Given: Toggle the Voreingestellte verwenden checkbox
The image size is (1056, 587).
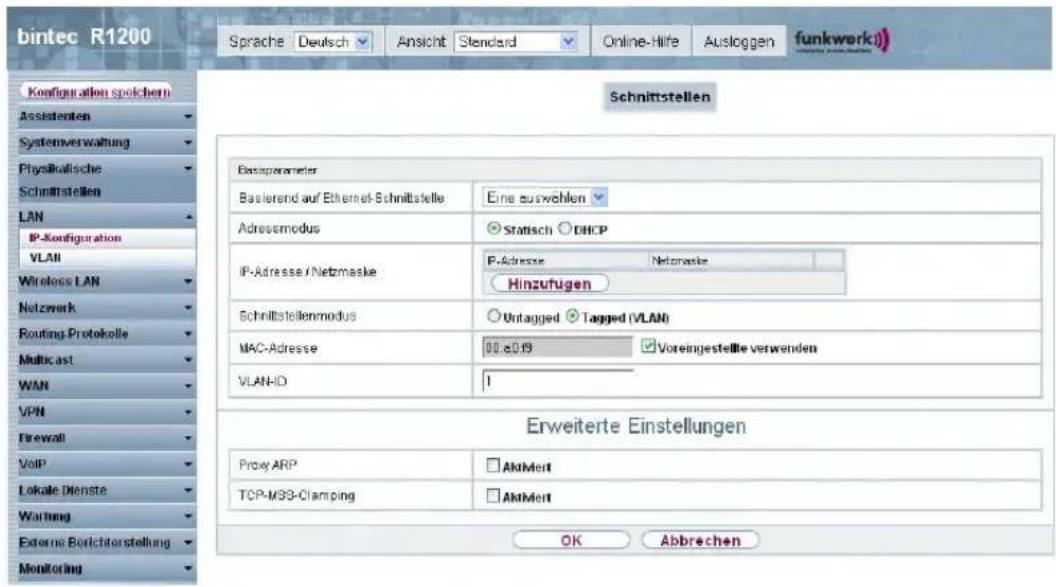Looking at the screenshot, I should [x=648, y=347].
